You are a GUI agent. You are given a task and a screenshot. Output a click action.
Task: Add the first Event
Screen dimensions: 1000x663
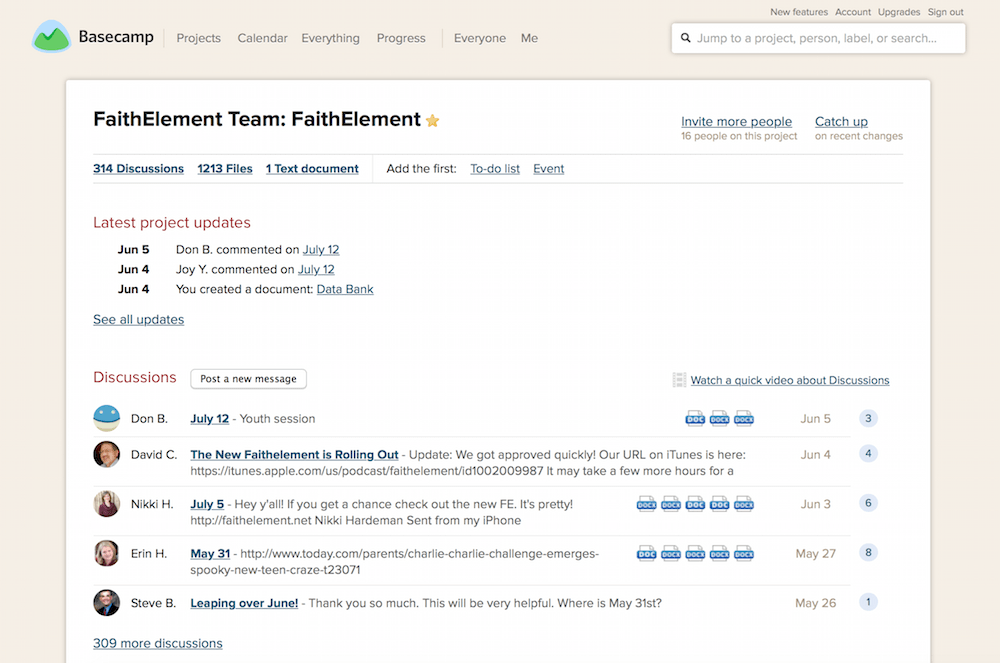tap(548, 168)
